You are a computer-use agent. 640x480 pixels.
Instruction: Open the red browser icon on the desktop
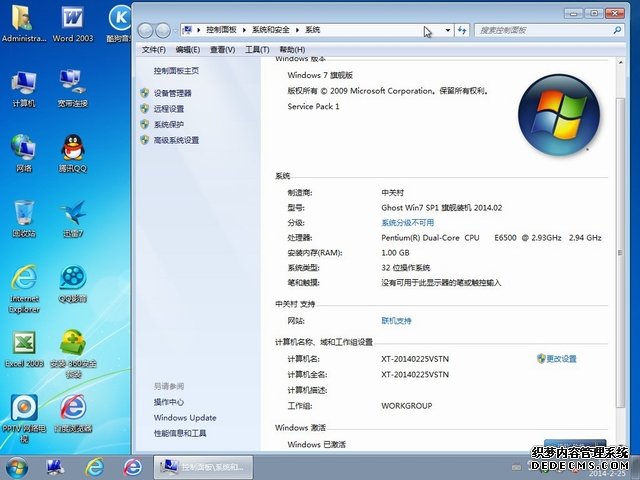[x=73, y=414]
